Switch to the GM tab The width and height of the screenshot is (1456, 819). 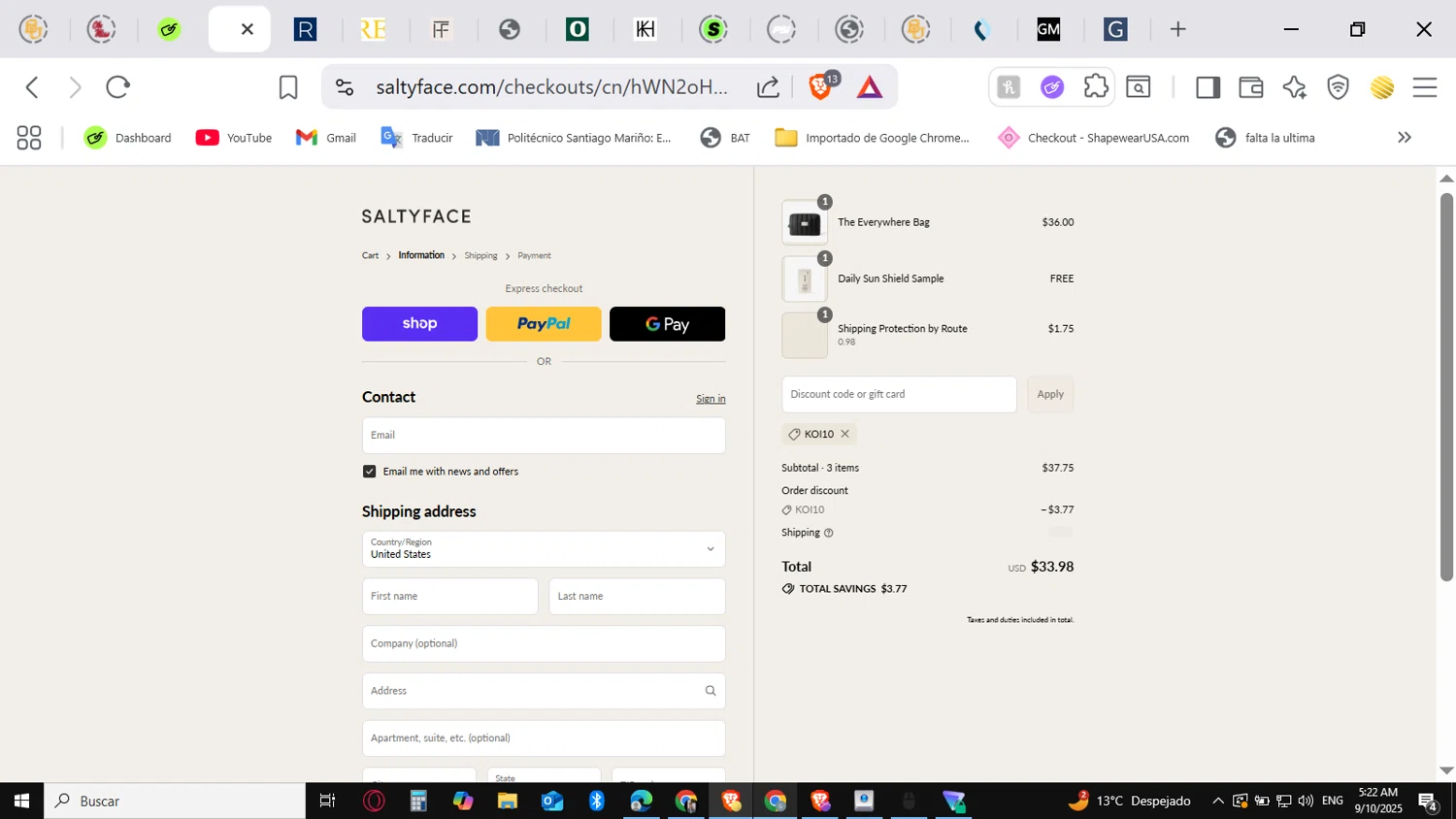point(1048,29)
